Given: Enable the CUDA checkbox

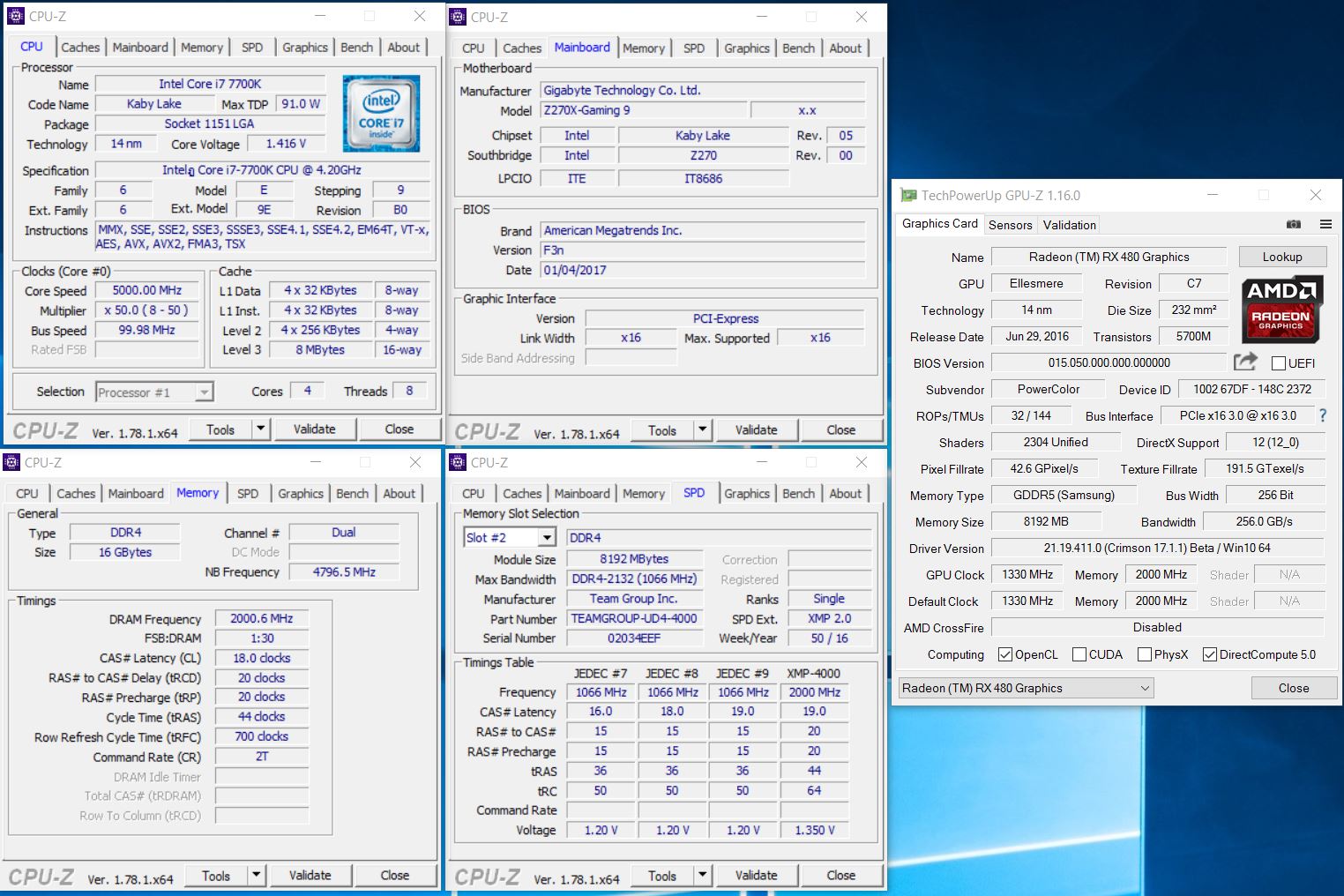Looking at the screenshot, I should point(1079,654).
